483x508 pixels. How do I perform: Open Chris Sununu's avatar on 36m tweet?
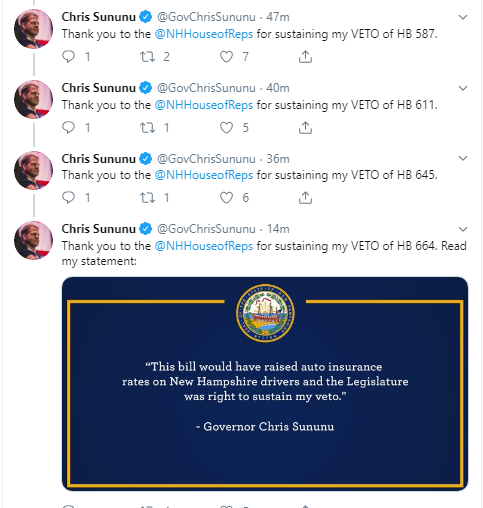point(33,170)
